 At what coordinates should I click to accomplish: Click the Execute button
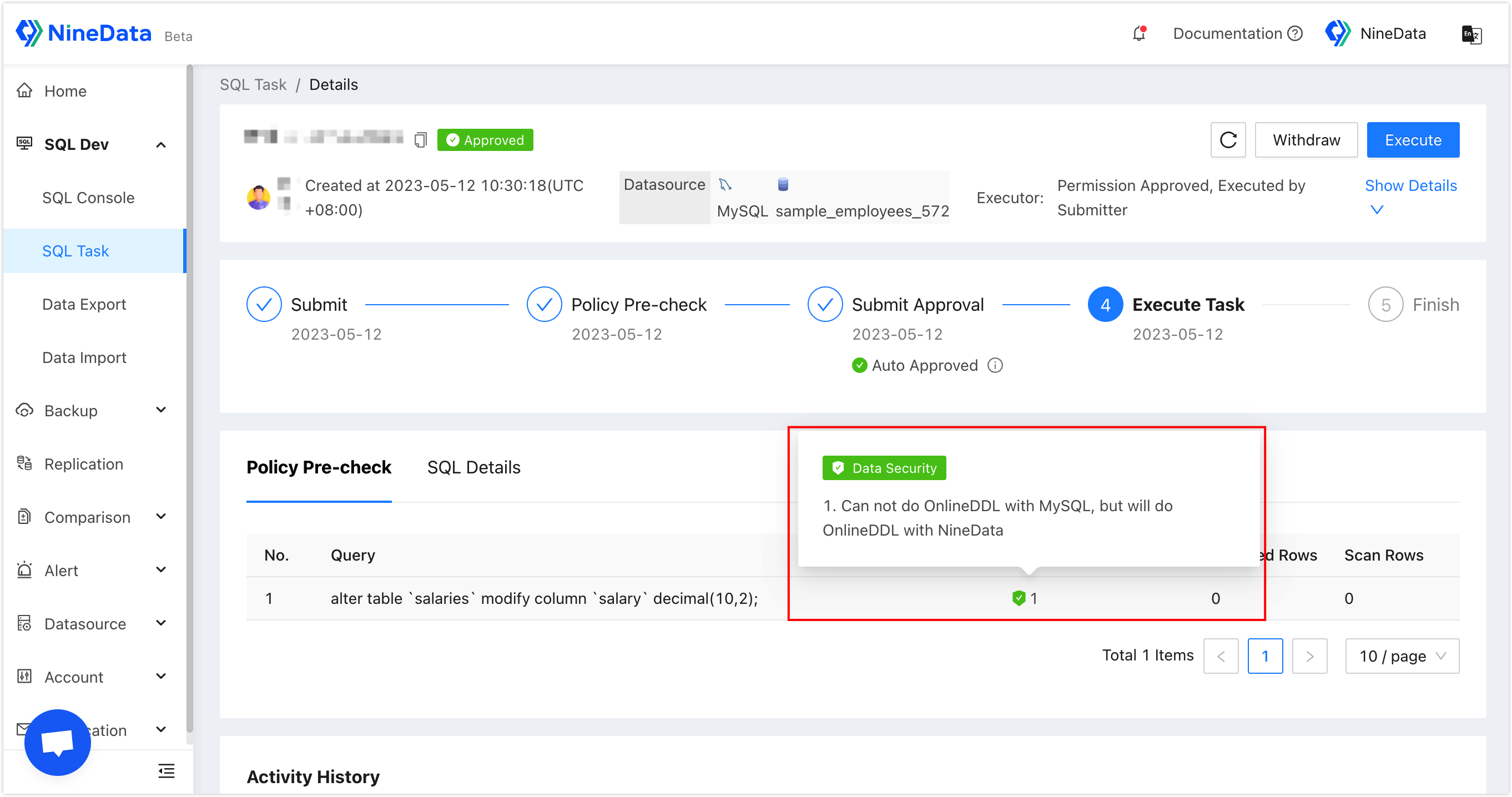pyautogui.click(x=1413, y=140)
